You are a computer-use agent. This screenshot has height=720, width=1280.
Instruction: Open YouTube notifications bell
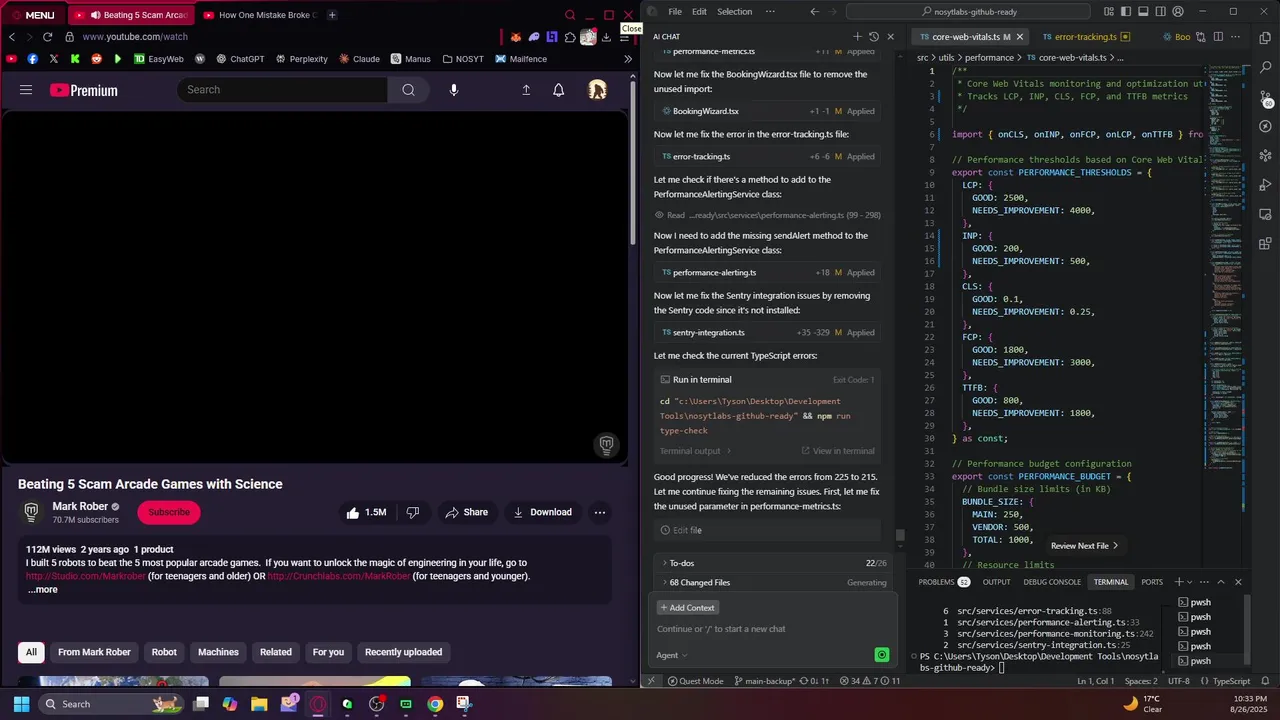click(x=559, y=90)
